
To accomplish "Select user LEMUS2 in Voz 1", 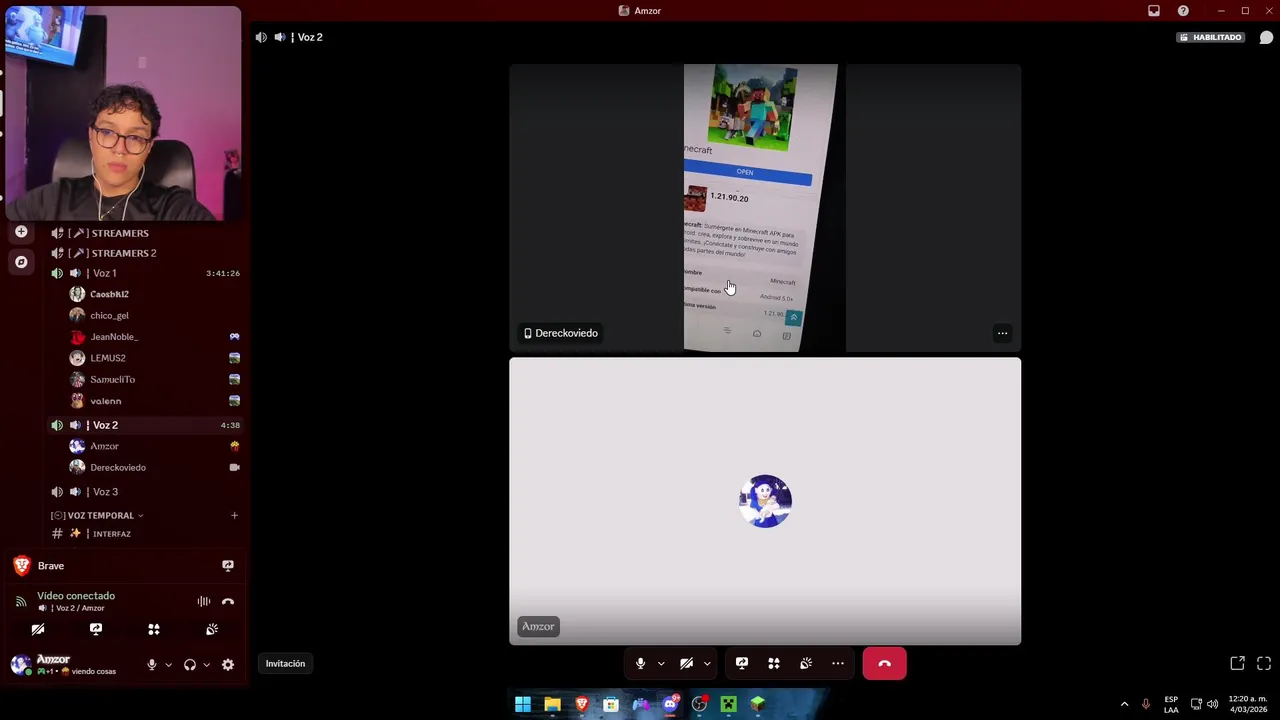I will point(108,358).
